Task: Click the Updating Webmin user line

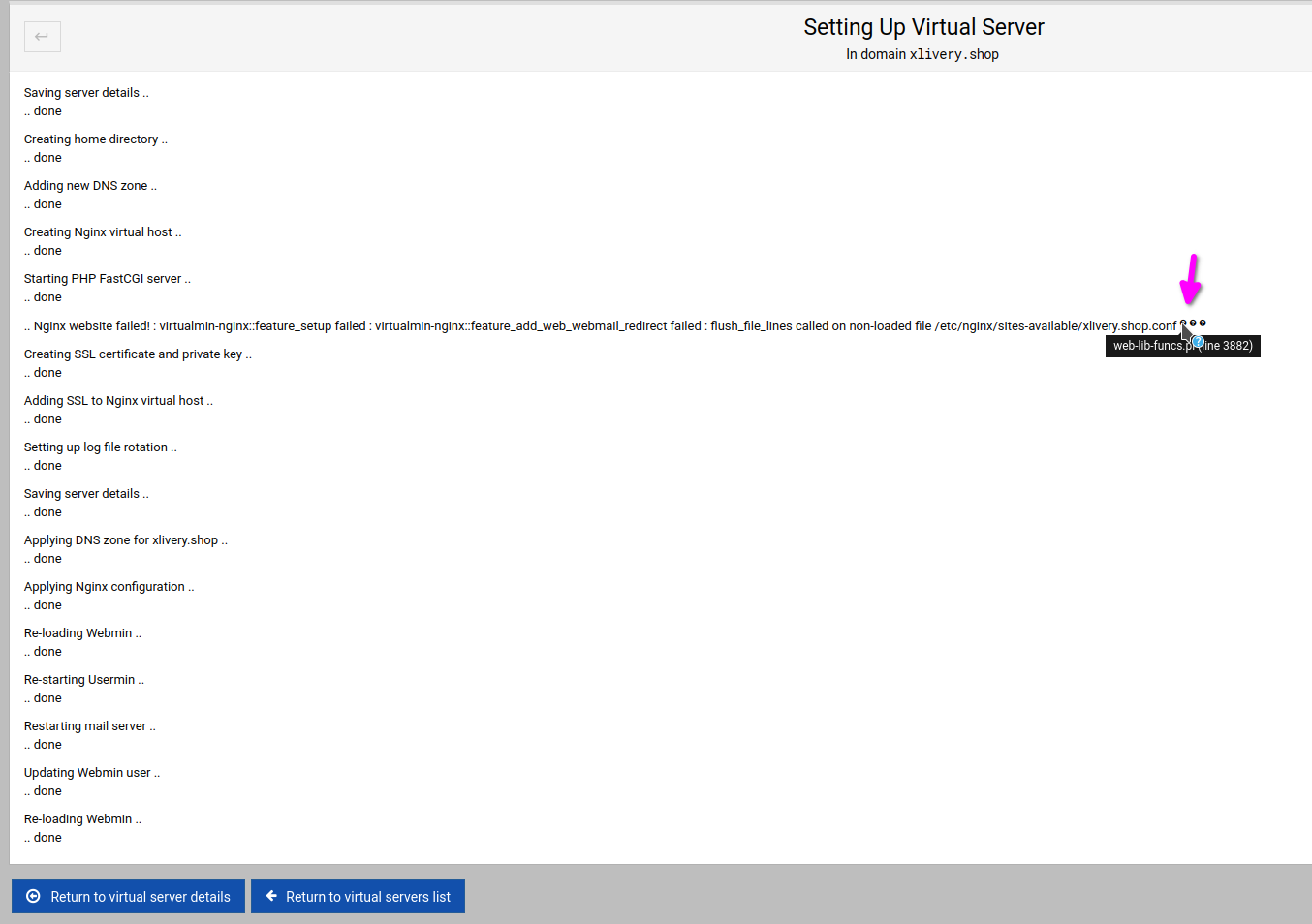Action: (91, 773)
